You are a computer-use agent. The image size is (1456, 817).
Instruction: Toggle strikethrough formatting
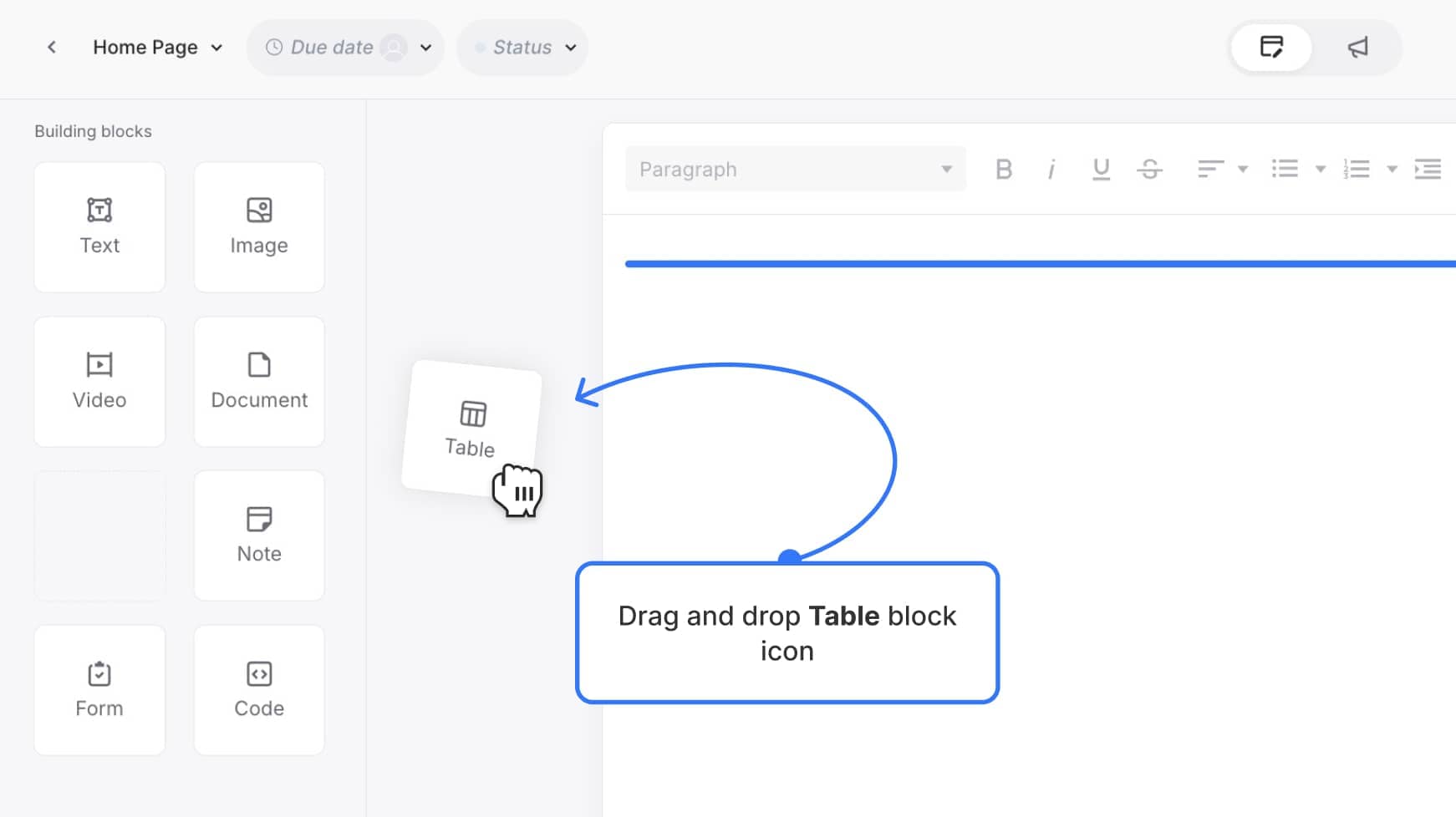(1149, 170)
